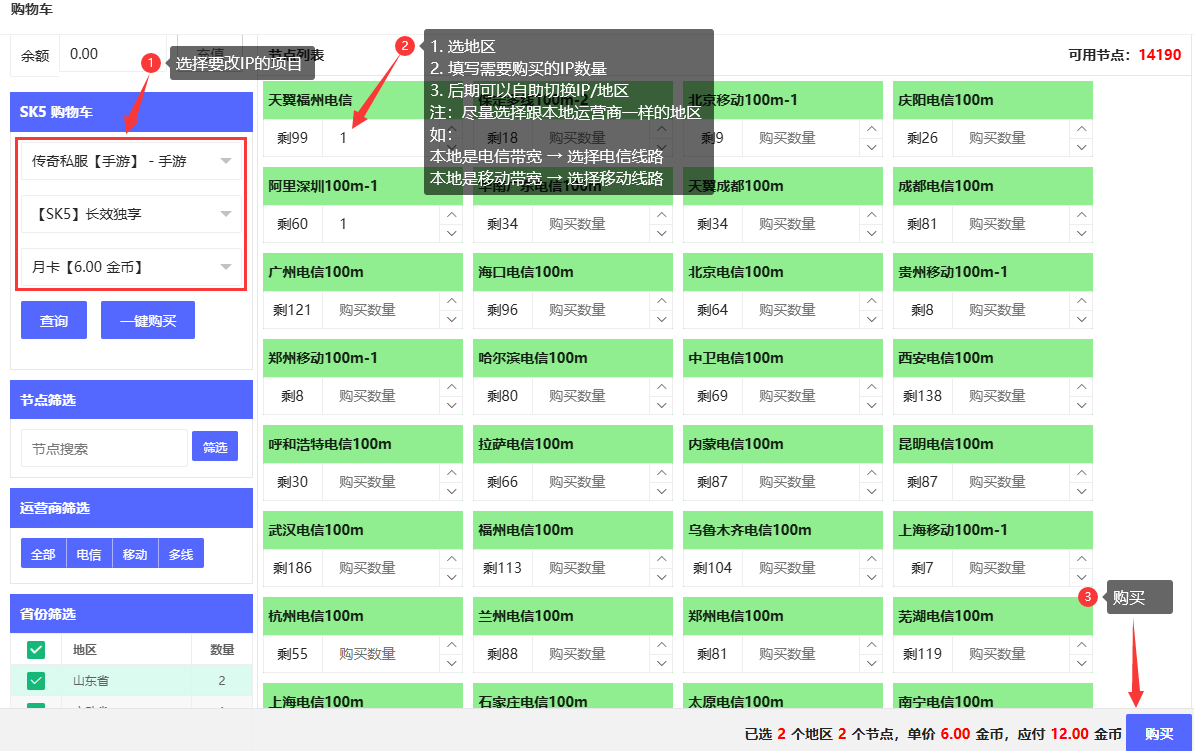1194x751 pixels.
Task: Check the province checkbox below 山东省
Action: click(x=35, y=706)
